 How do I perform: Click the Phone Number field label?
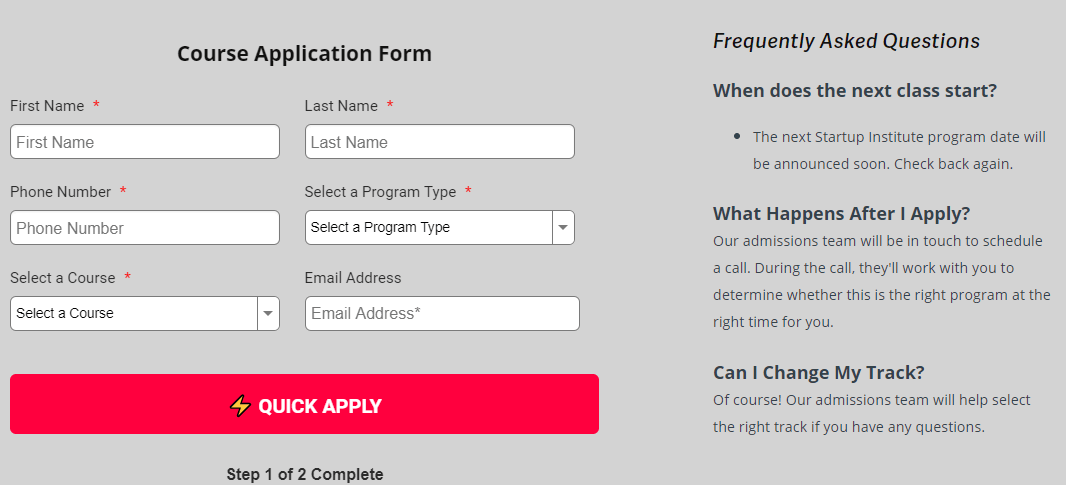click(61, 192)
